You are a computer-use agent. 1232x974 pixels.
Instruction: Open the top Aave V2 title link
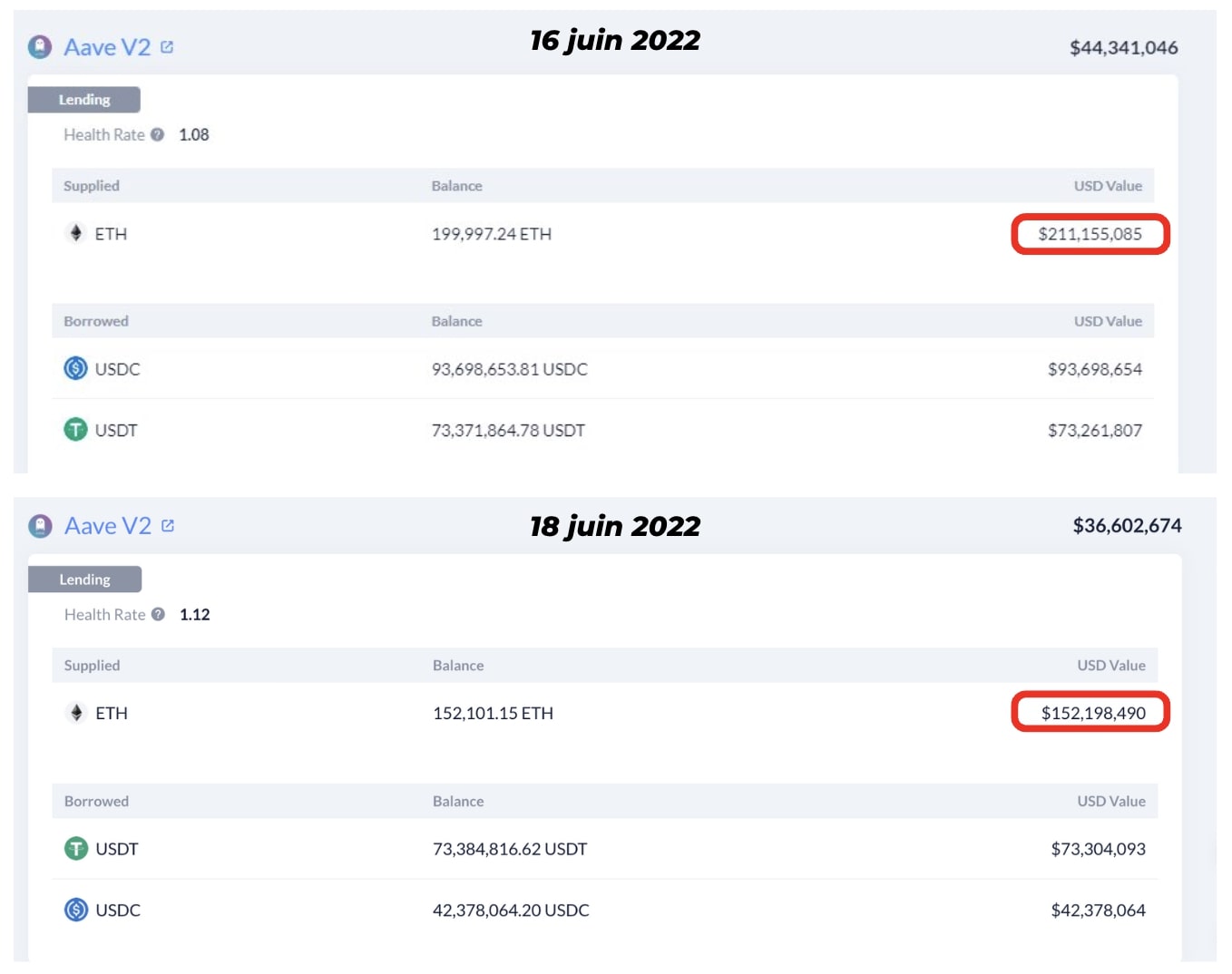tap(107, 47)
